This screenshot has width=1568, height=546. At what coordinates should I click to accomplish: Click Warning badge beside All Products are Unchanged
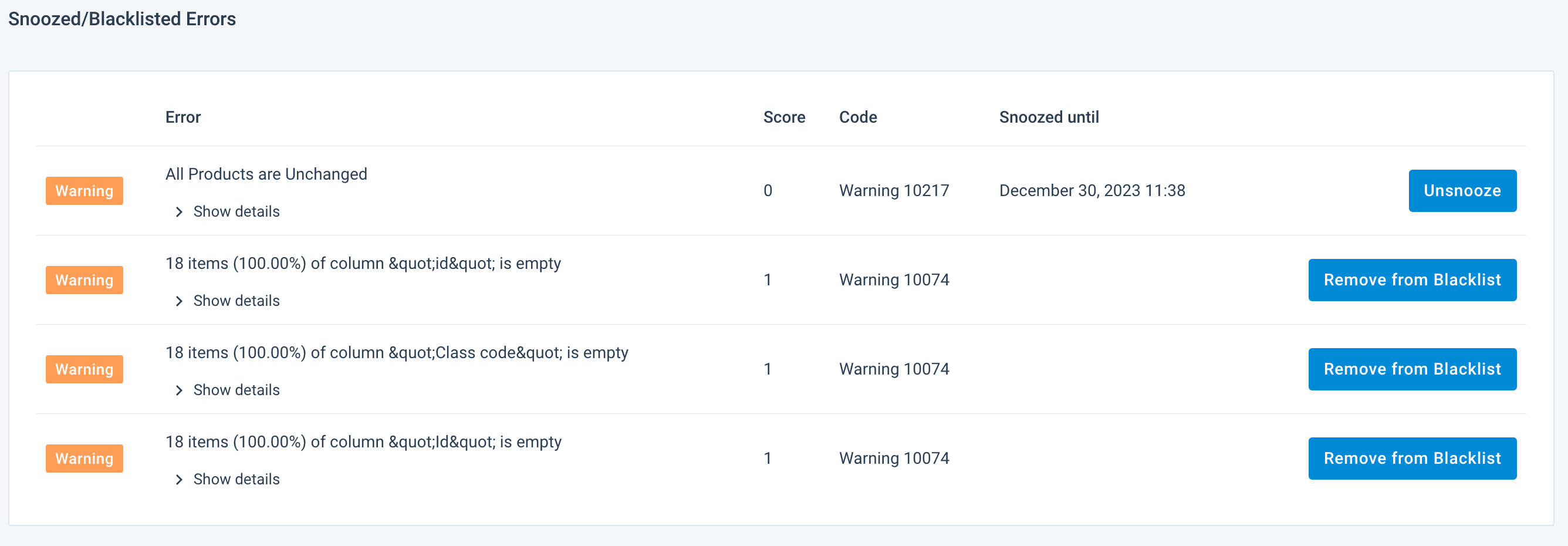84,191
